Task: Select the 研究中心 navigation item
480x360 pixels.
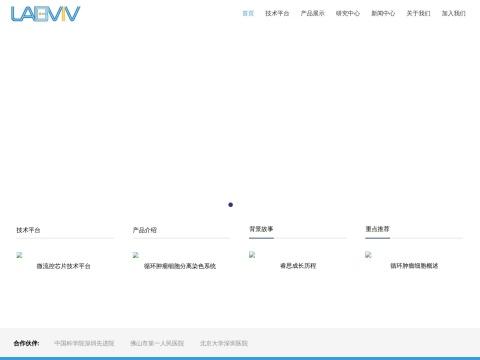Action: (x=348, y=13)
